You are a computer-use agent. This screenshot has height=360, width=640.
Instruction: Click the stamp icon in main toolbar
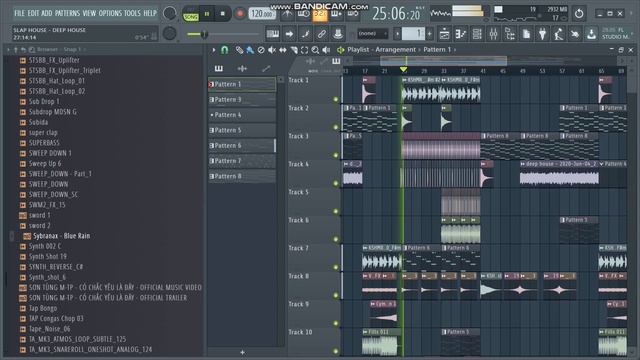338,34
